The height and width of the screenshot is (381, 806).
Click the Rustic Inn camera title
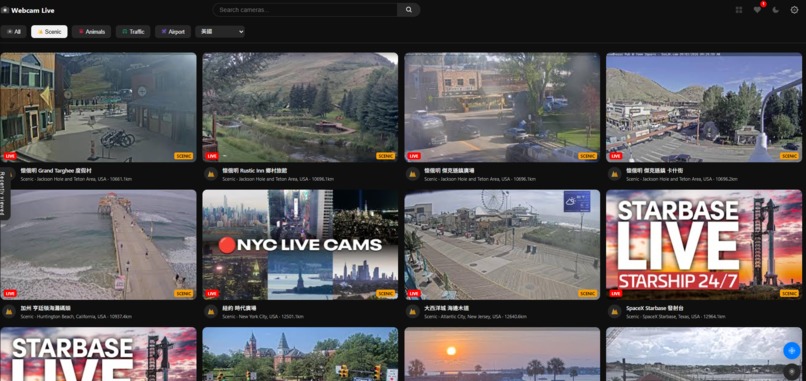click(254, 170)
